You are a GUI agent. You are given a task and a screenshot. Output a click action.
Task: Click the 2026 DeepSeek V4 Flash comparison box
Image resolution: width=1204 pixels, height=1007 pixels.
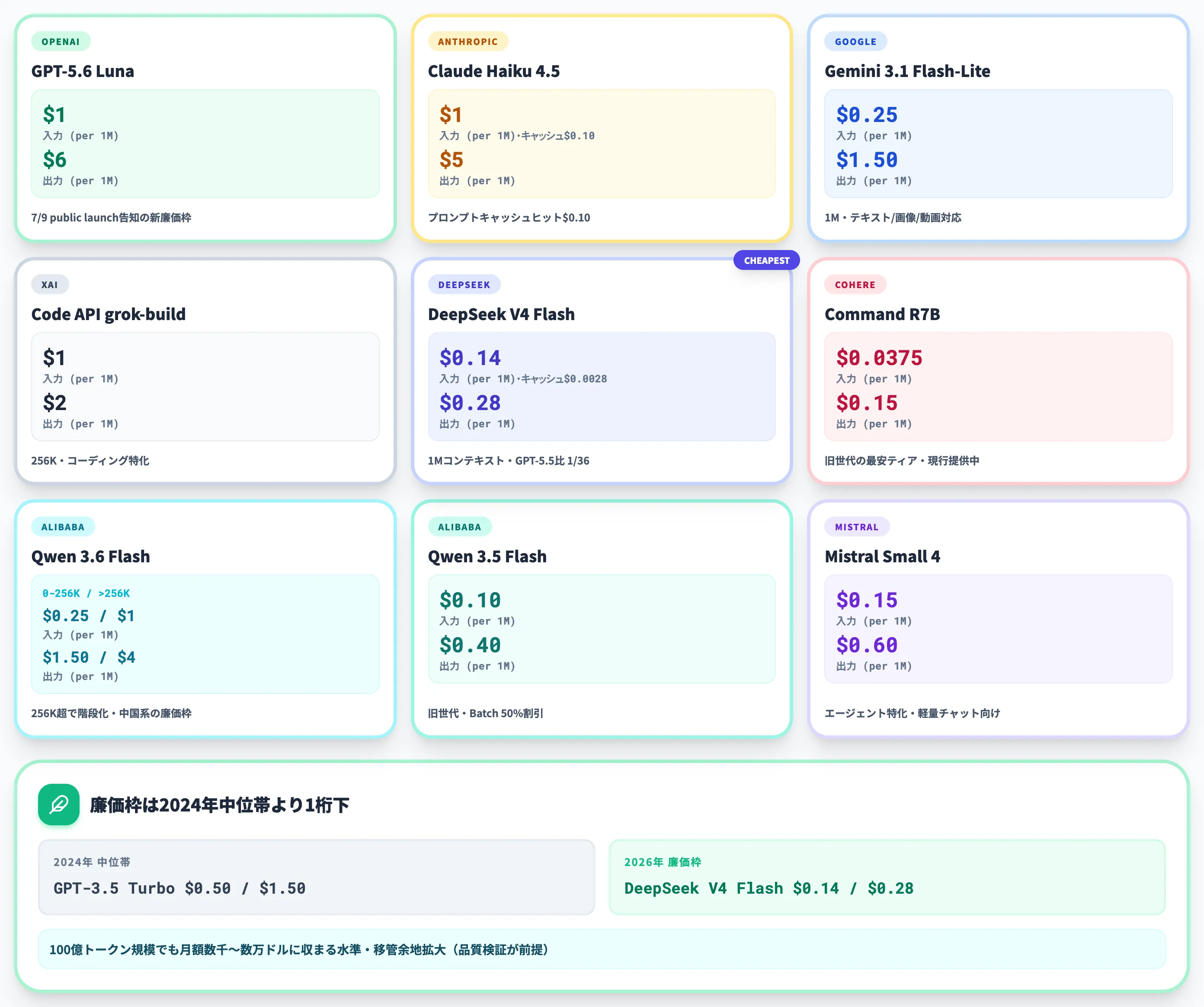click(x=887, y=877)
